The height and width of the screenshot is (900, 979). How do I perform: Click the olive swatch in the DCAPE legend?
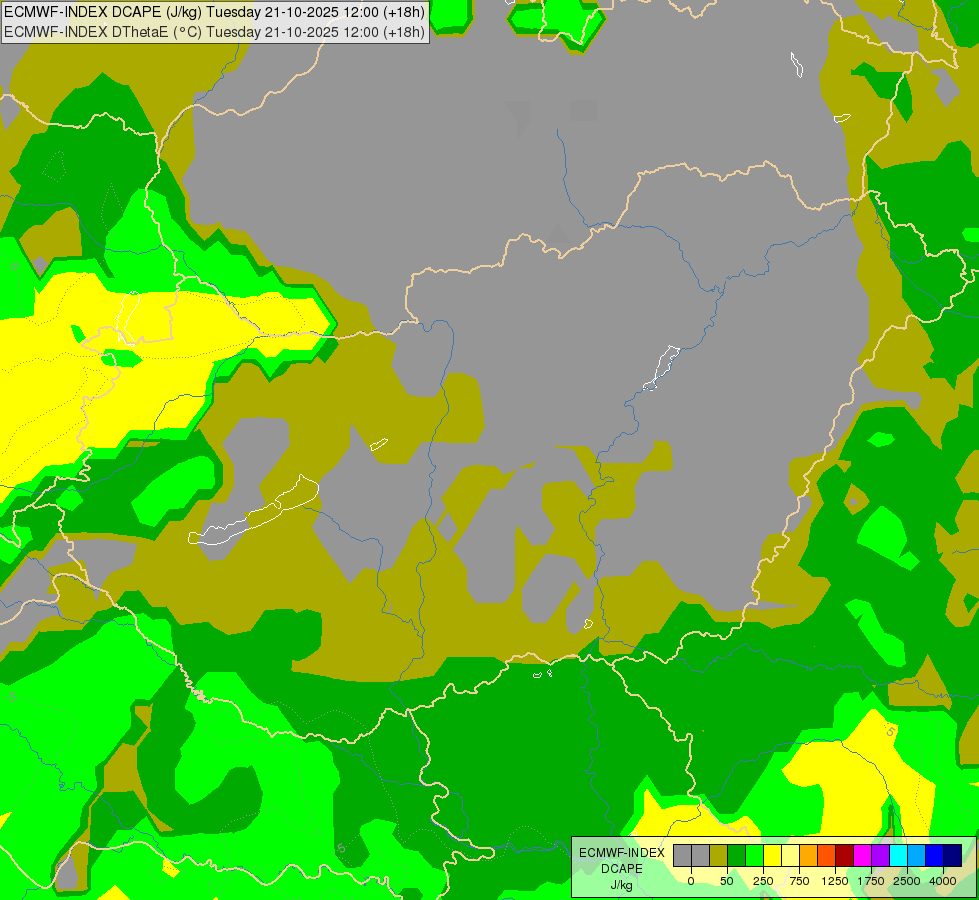pos(719,855)
